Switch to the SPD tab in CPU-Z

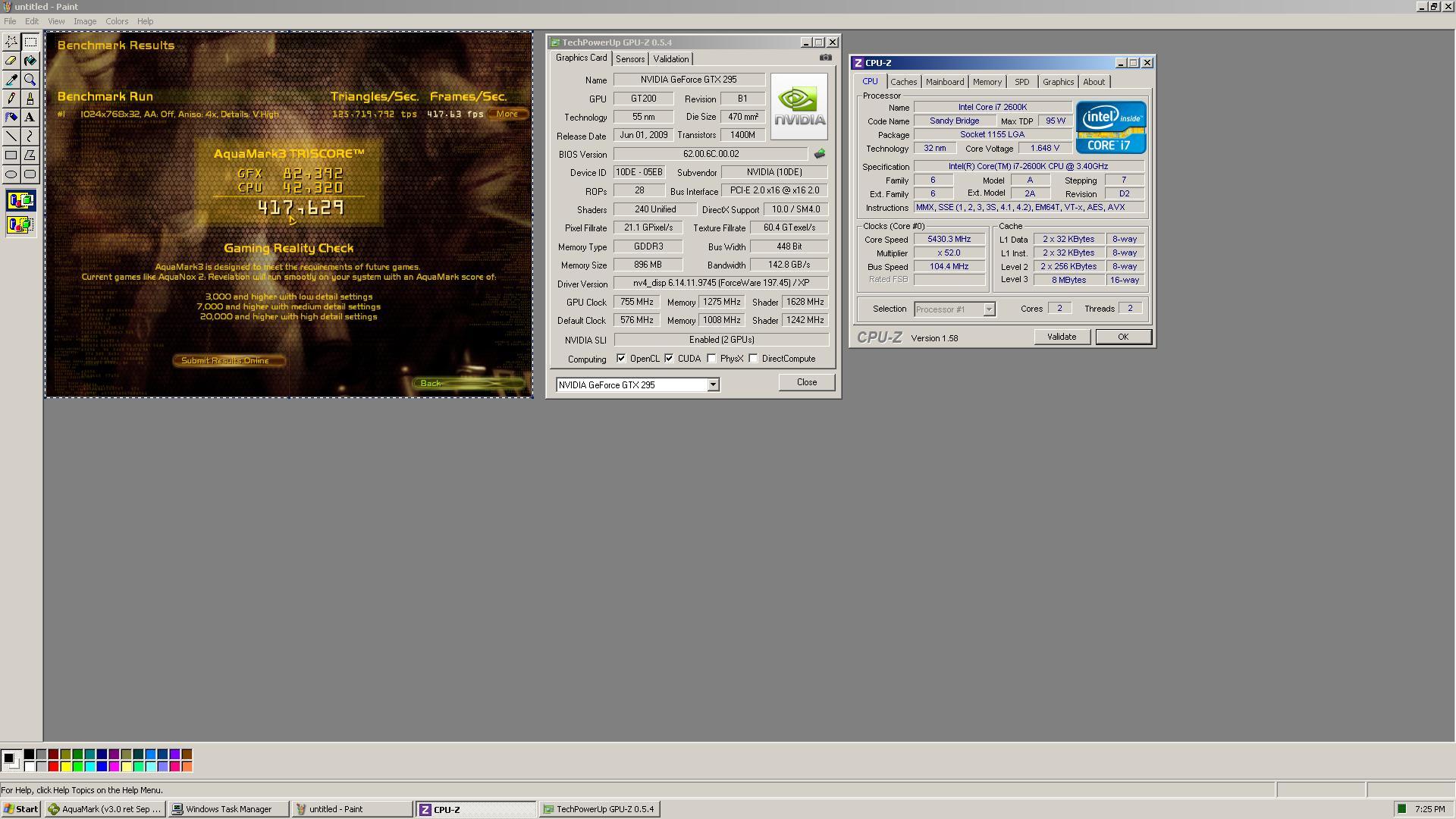point(1021,82)
